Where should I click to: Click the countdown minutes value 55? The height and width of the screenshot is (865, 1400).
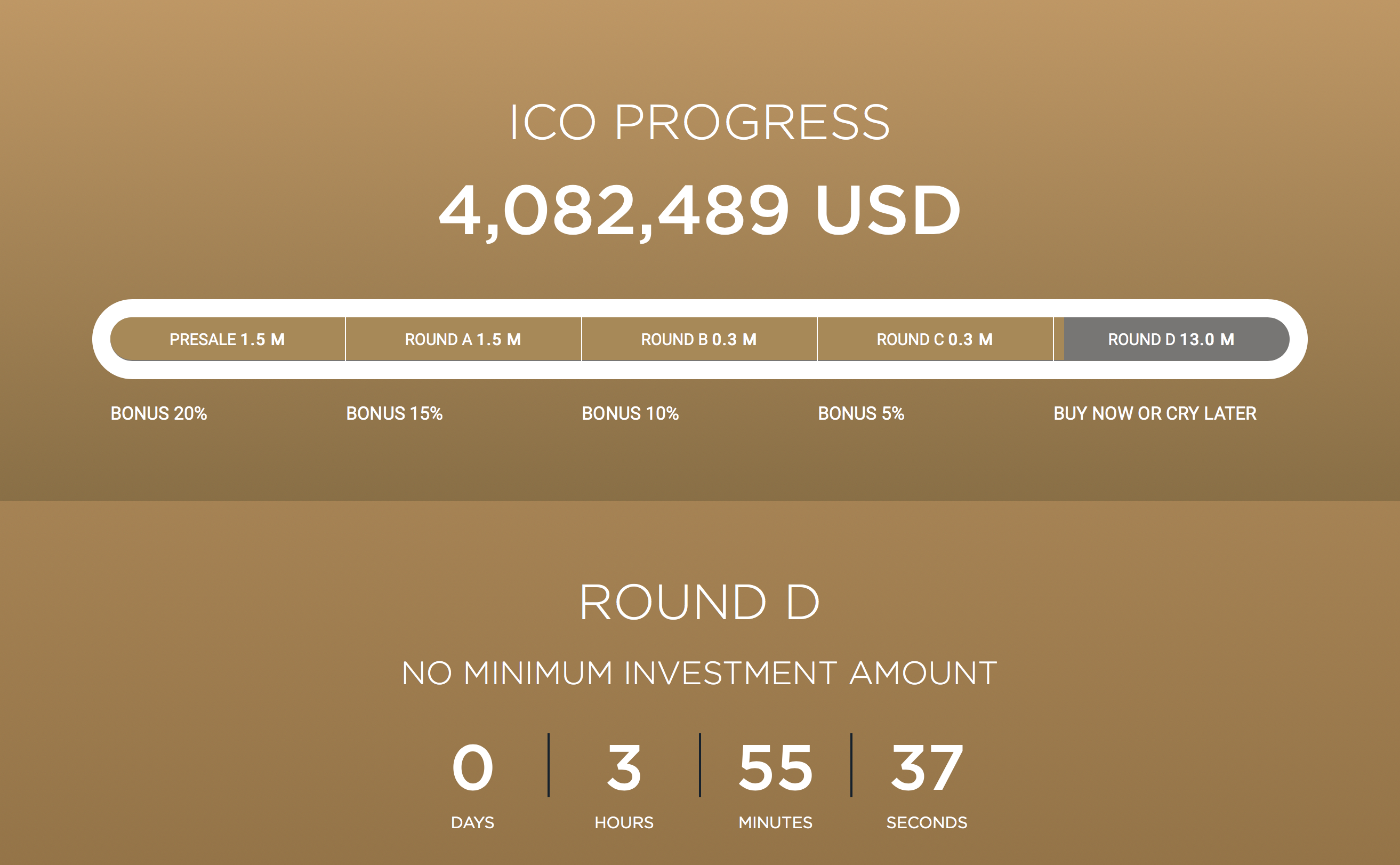point(776,767)
